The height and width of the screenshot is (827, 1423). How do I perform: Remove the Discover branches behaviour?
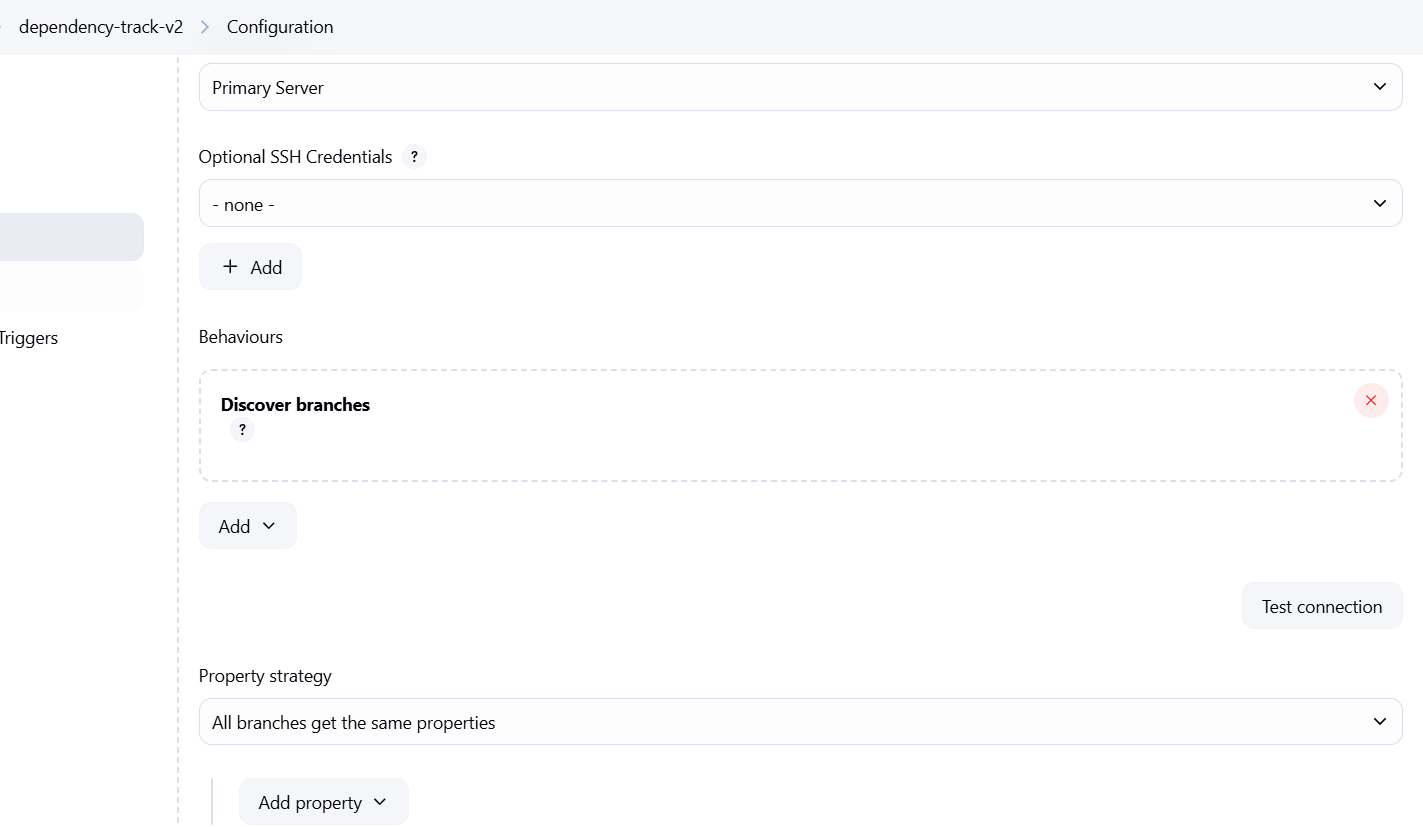pyautogui.click(x=1370, y=401)
